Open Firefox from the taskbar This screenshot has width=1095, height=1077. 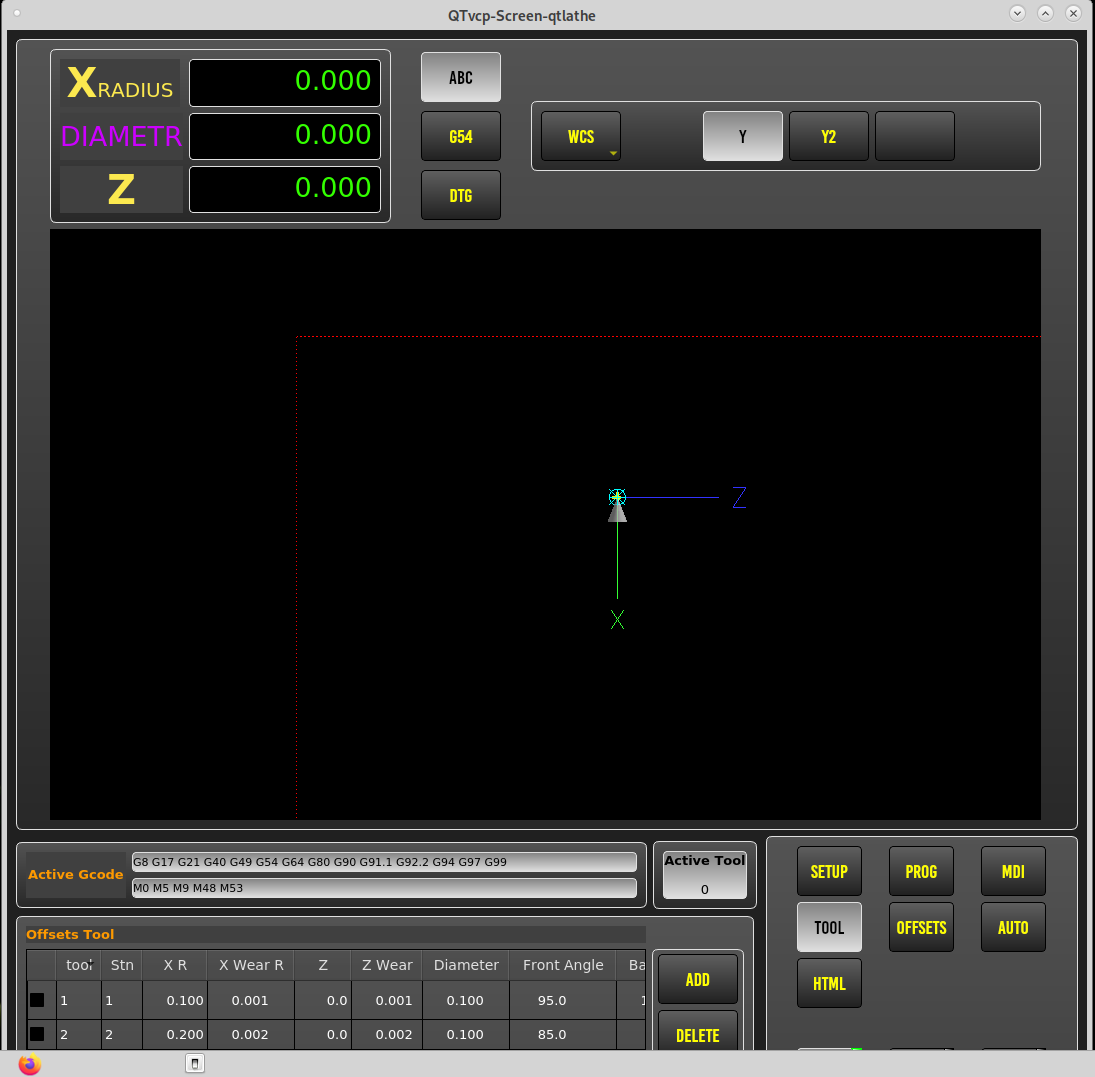(29, 1064)
